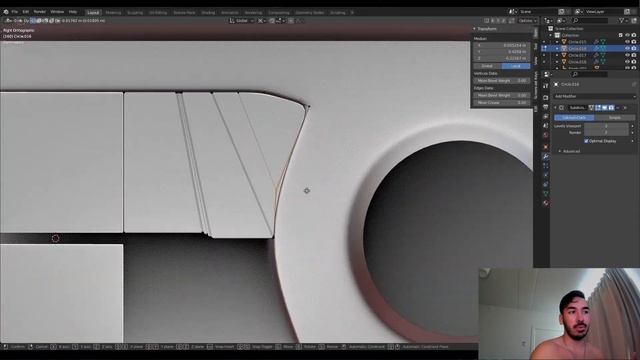The width and height of the screenshot is (640, 360).
Task: Toggle Subdivision modifier show in edit mode
Action: click(x=598, y=108)
